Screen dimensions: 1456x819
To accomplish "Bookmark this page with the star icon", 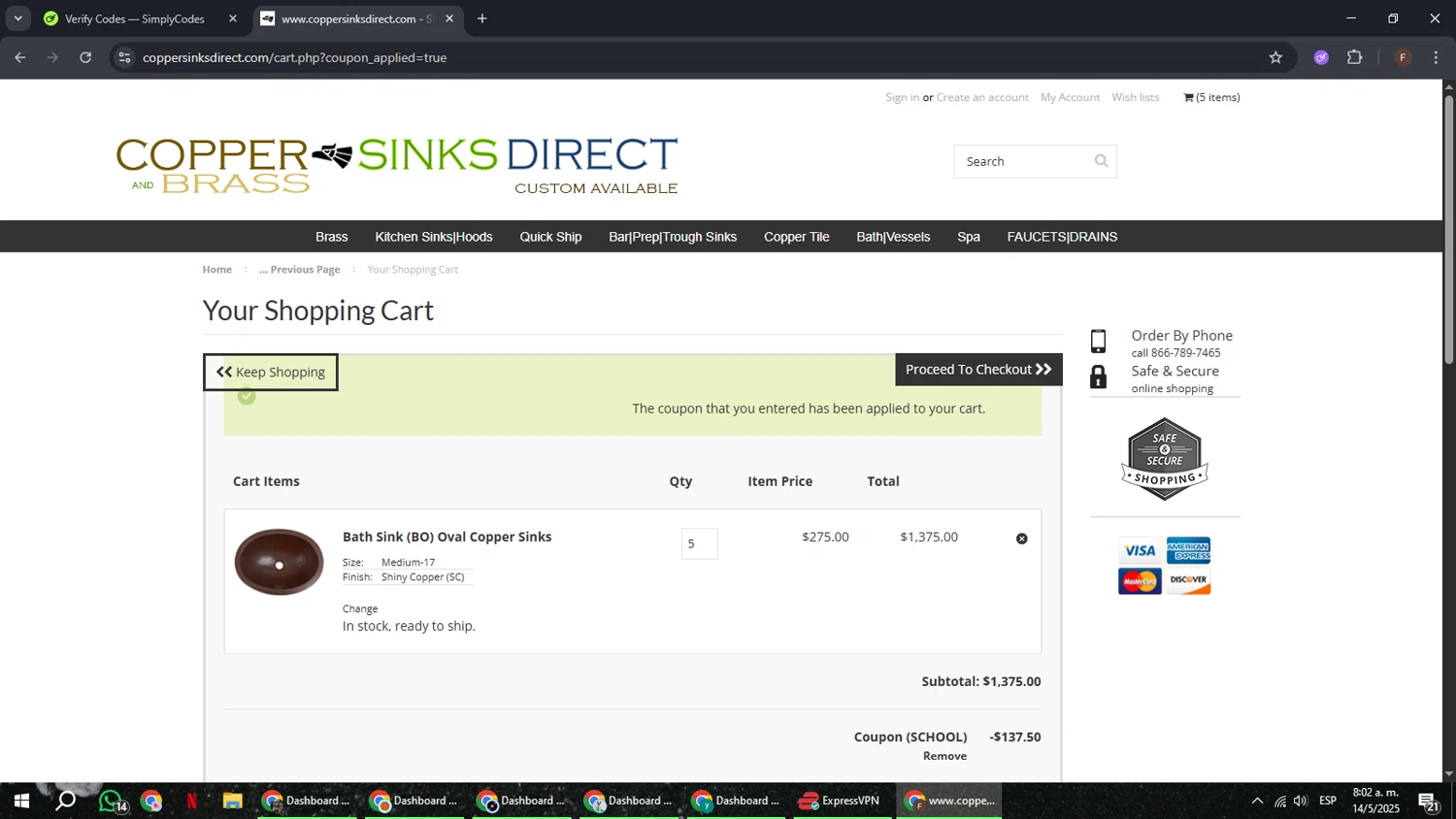I will coord(1275,57).
